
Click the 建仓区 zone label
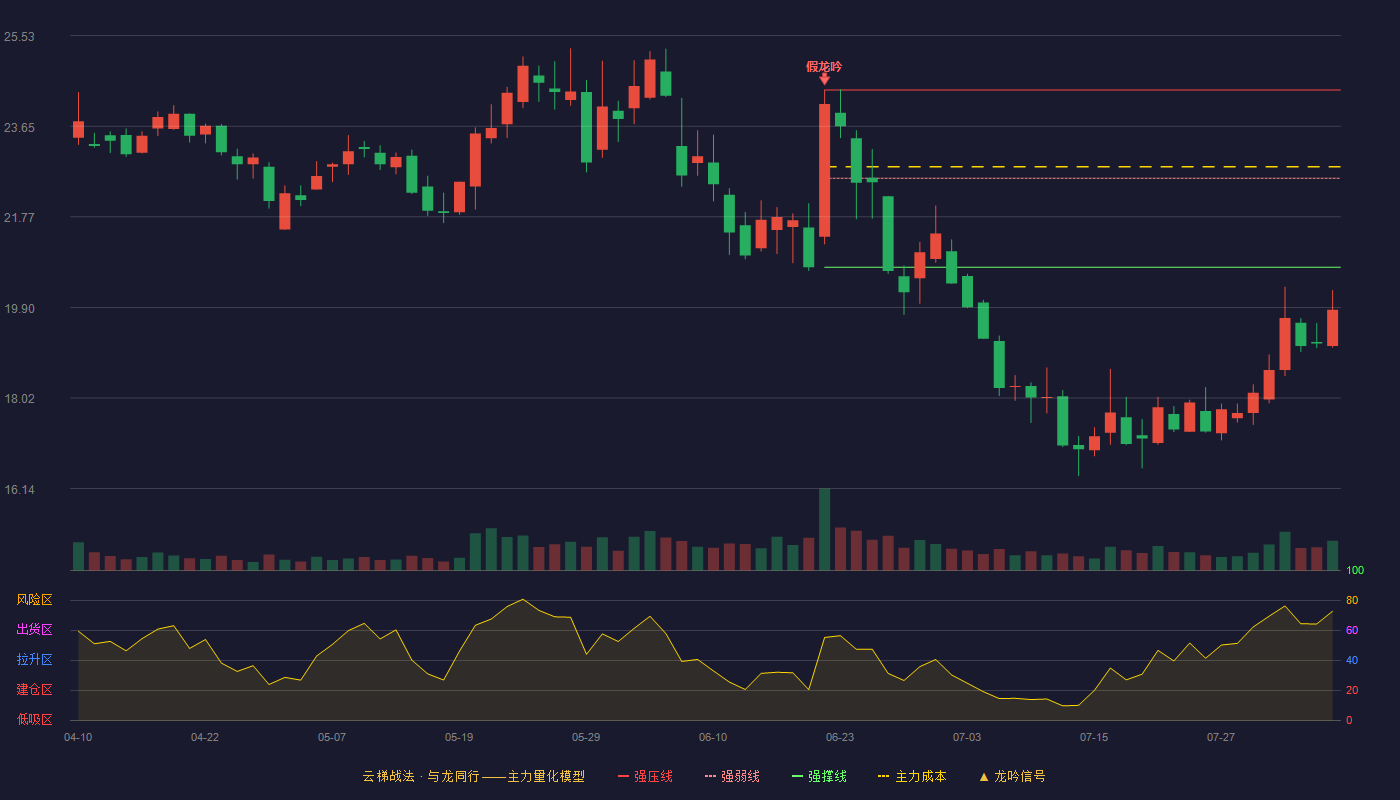point(34,690)
